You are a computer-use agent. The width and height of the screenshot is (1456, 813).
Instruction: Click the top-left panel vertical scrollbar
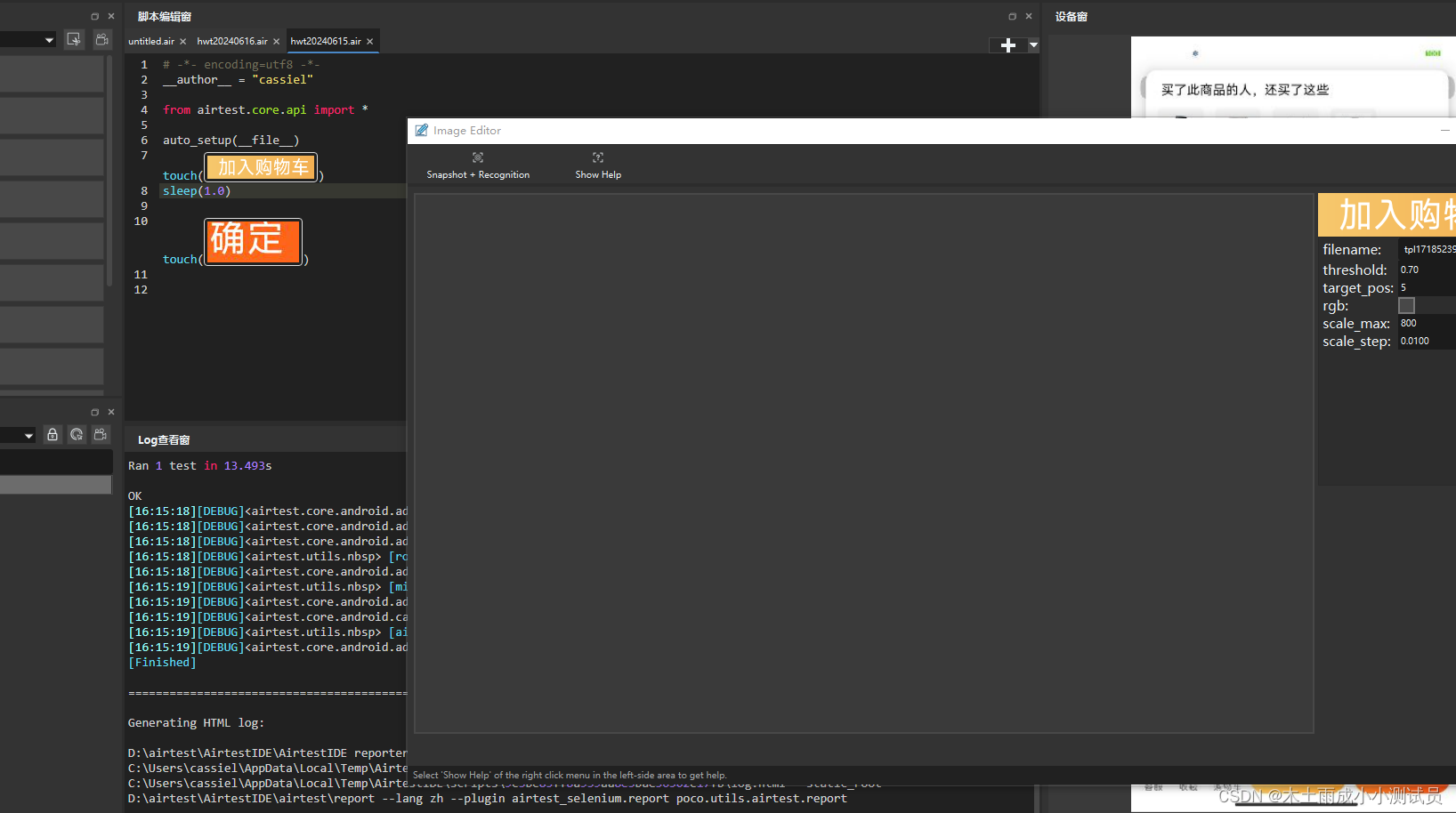pyautogui.click(x=109, y=169)
